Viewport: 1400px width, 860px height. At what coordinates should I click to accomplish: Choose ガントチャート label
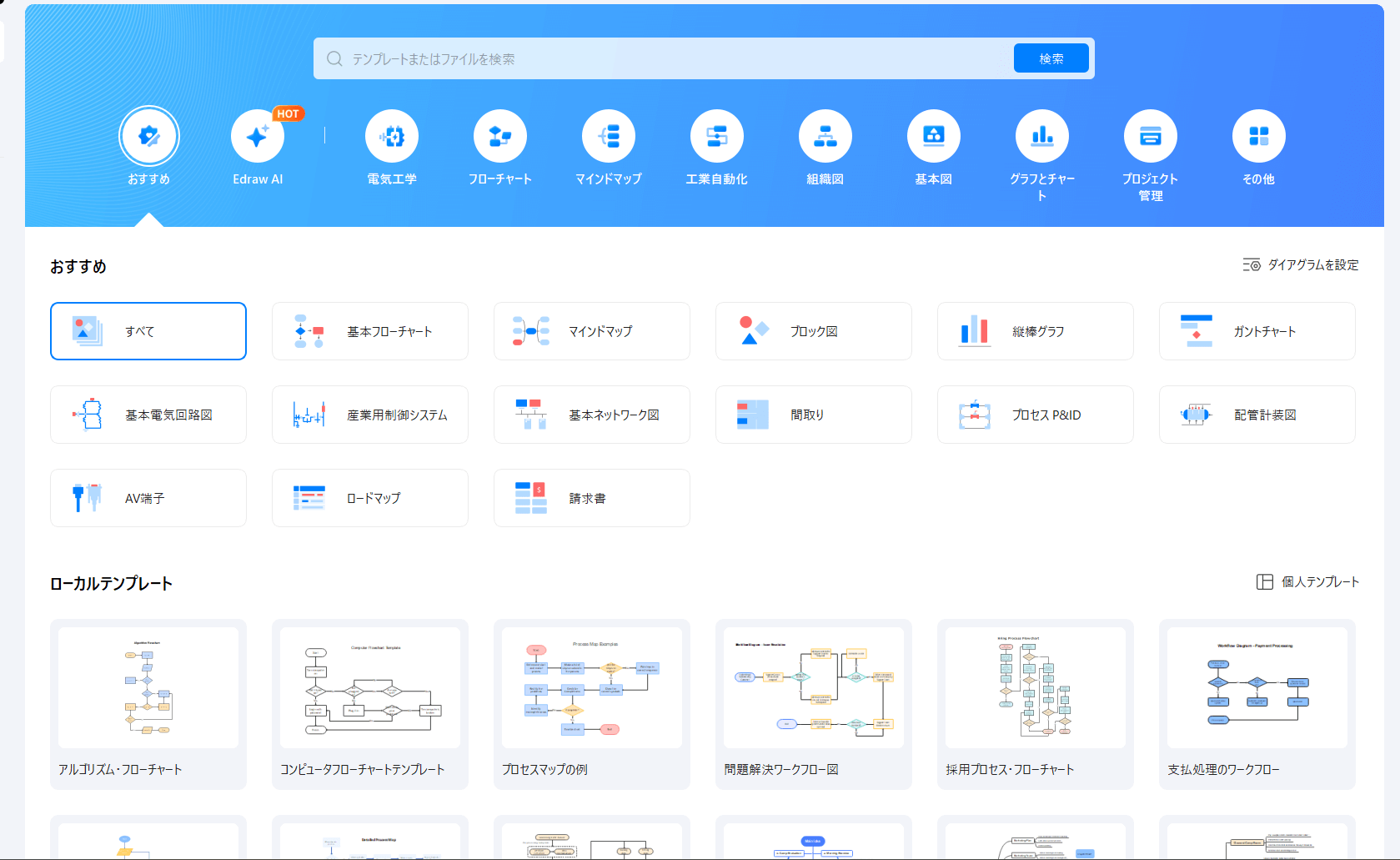(x=1265, y=331)
